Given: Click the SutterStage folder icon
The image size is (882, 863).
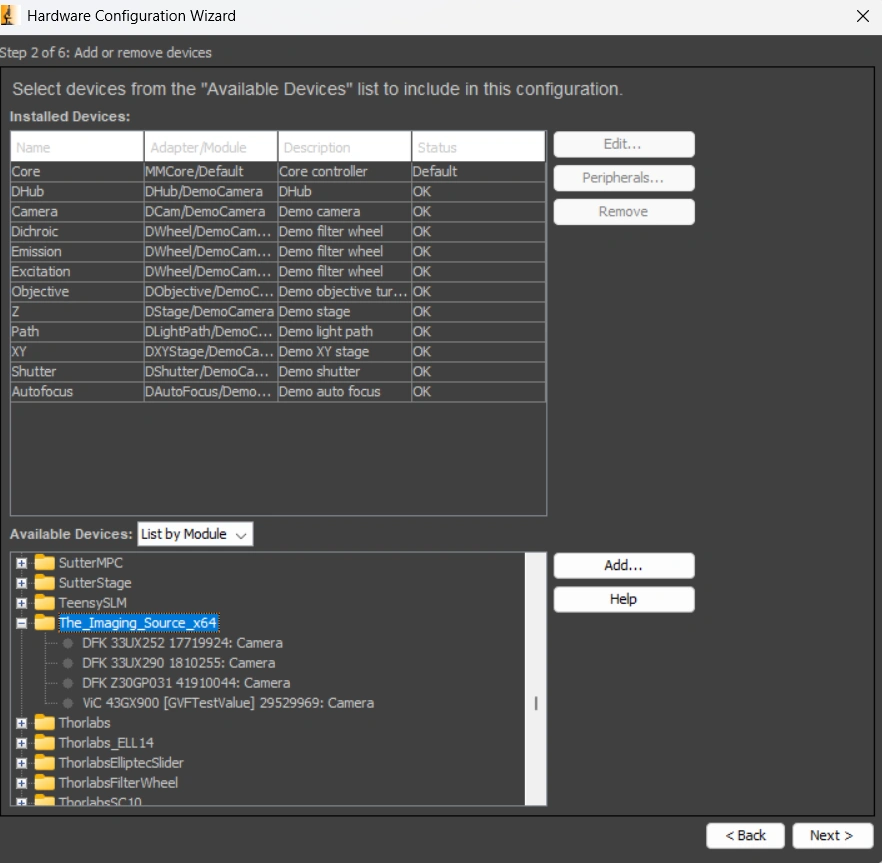Looking at the screenshot, I should [45, 583].
